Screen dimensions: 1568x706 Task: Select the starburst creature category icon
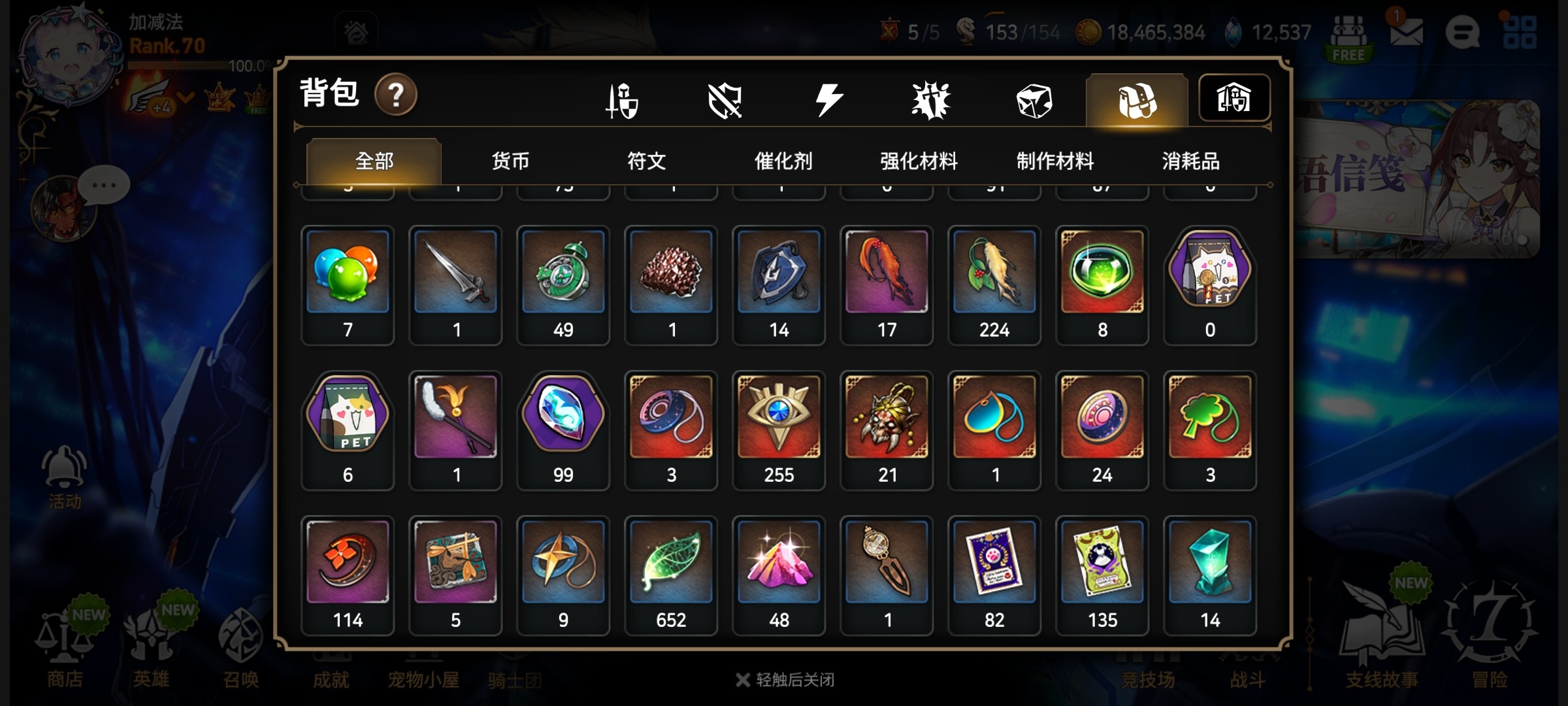click(x=931, y=101)
